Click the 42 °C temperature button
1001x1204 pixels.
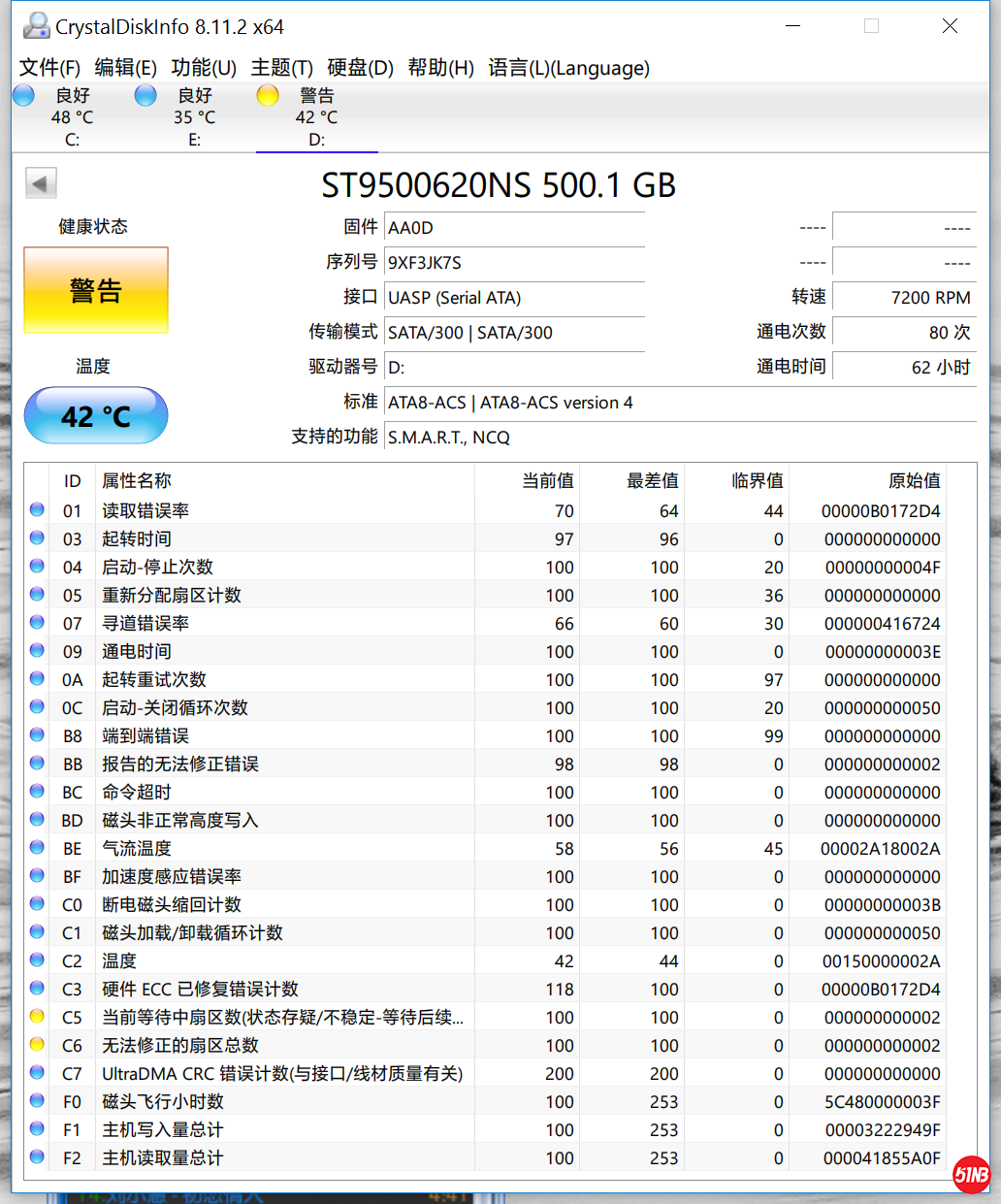[96, 416]
